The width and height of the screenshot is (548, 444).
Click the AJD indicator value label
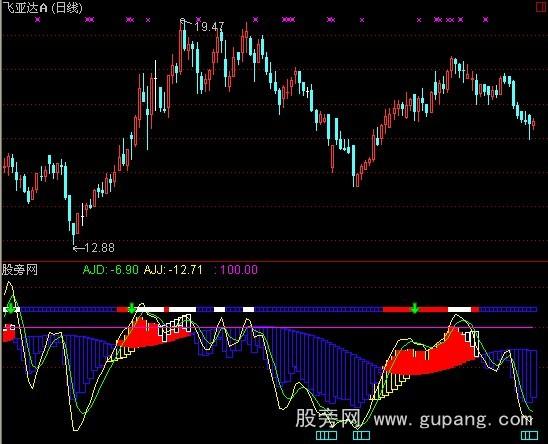(110, 270)
